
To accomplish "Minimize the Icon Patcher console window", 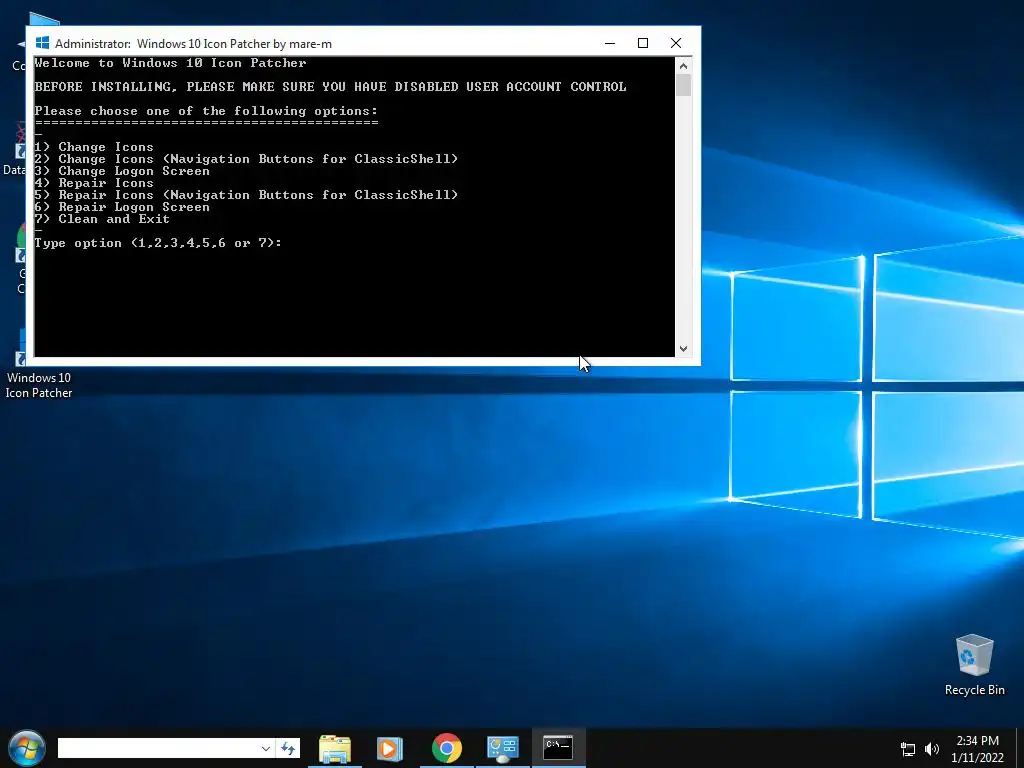I will [x=610, y=43].
